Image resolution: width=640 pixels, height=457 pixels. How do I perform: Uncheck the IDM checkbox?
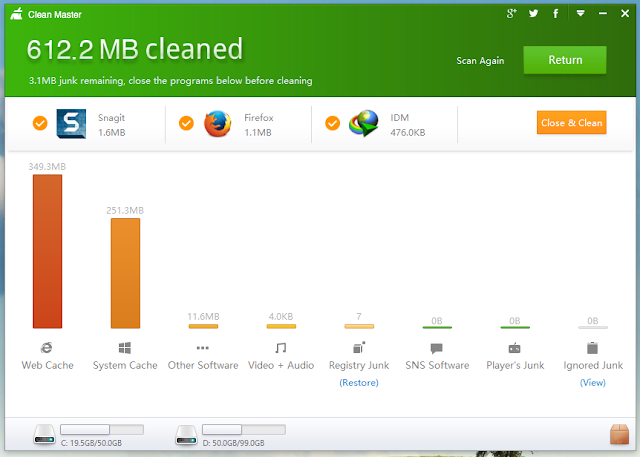332,123
